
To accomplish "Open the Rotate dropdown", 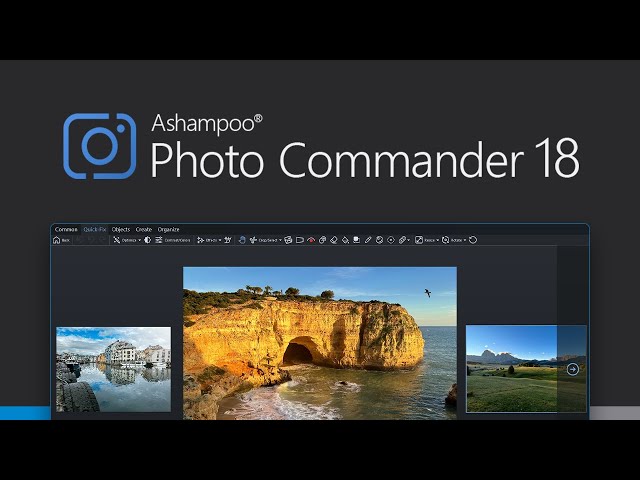I will 455,240.
